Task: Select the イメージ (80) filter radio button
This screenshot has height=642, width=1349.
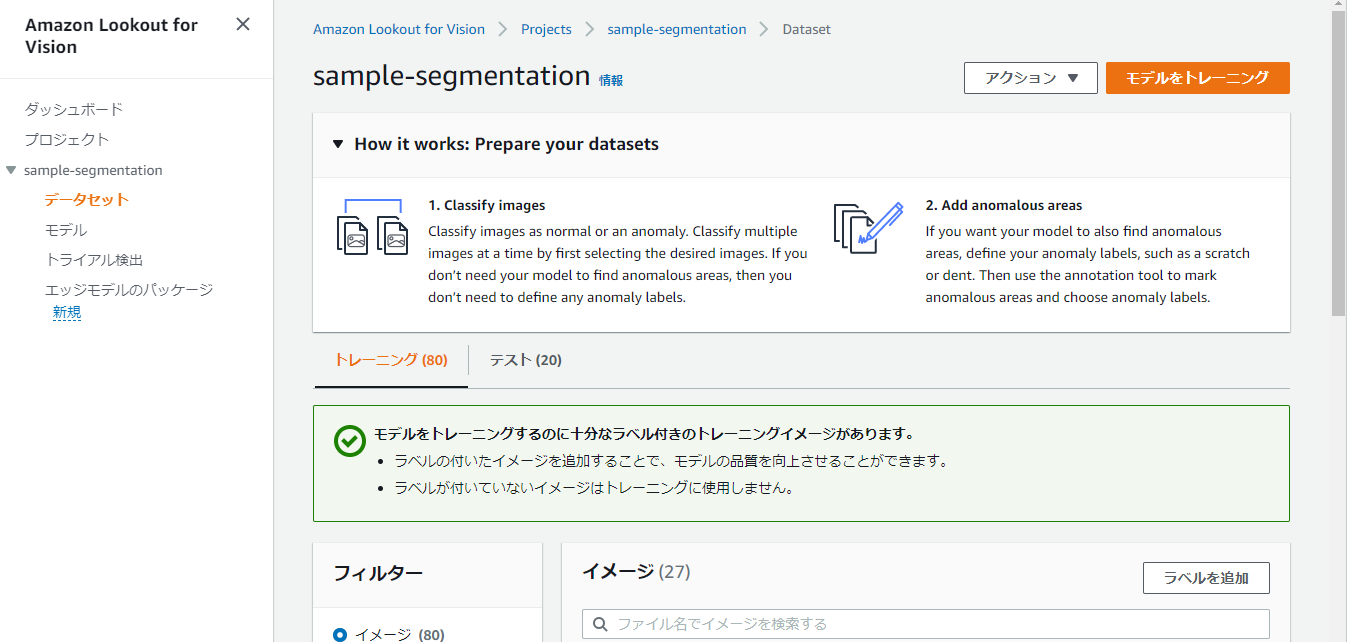Action: click(340, 634)
